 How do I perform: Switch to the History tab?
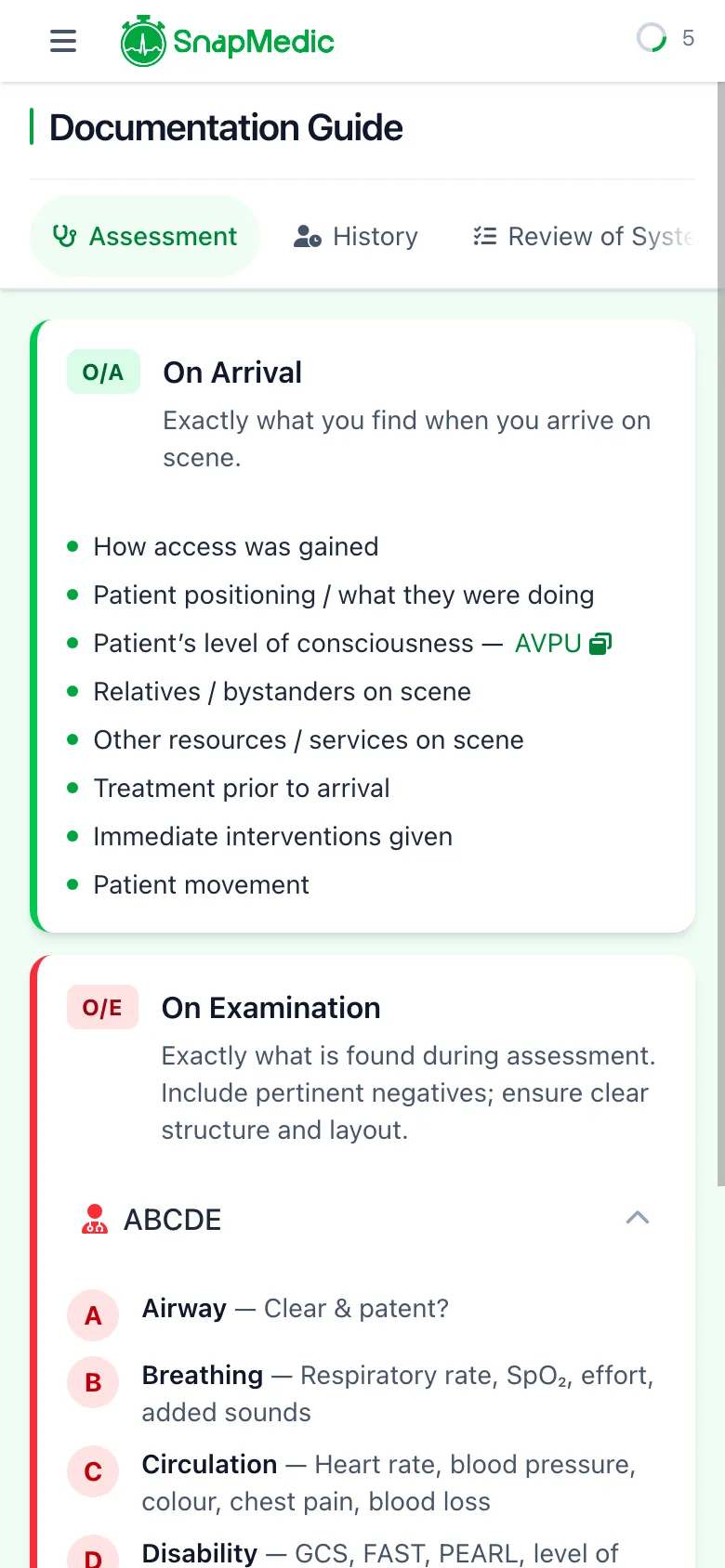pos(357,236)
